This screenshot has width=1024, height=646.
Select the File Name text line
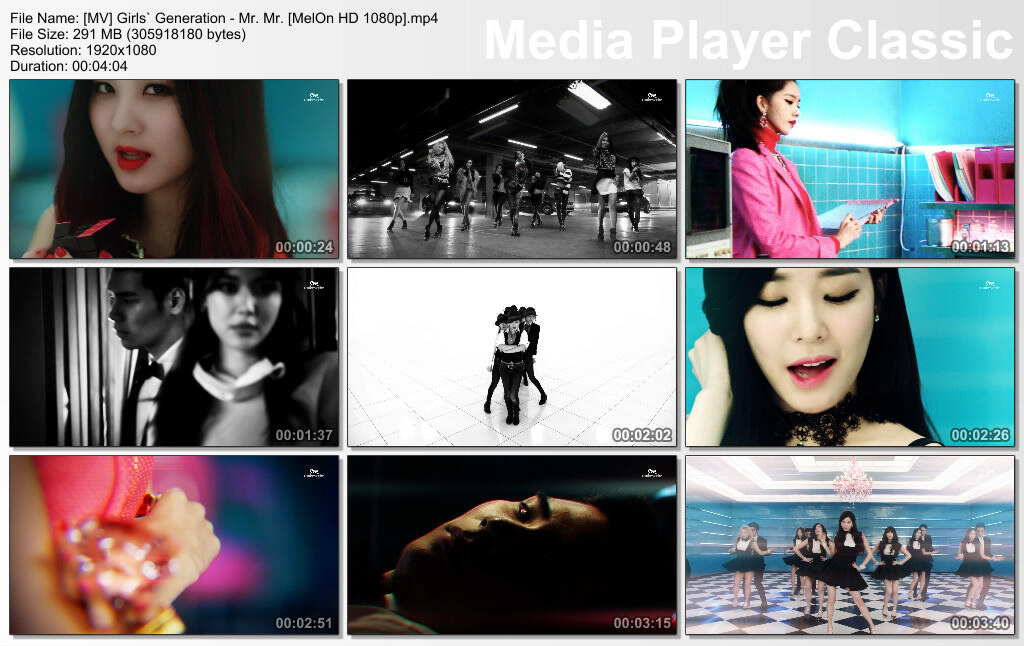pos(224,18)
